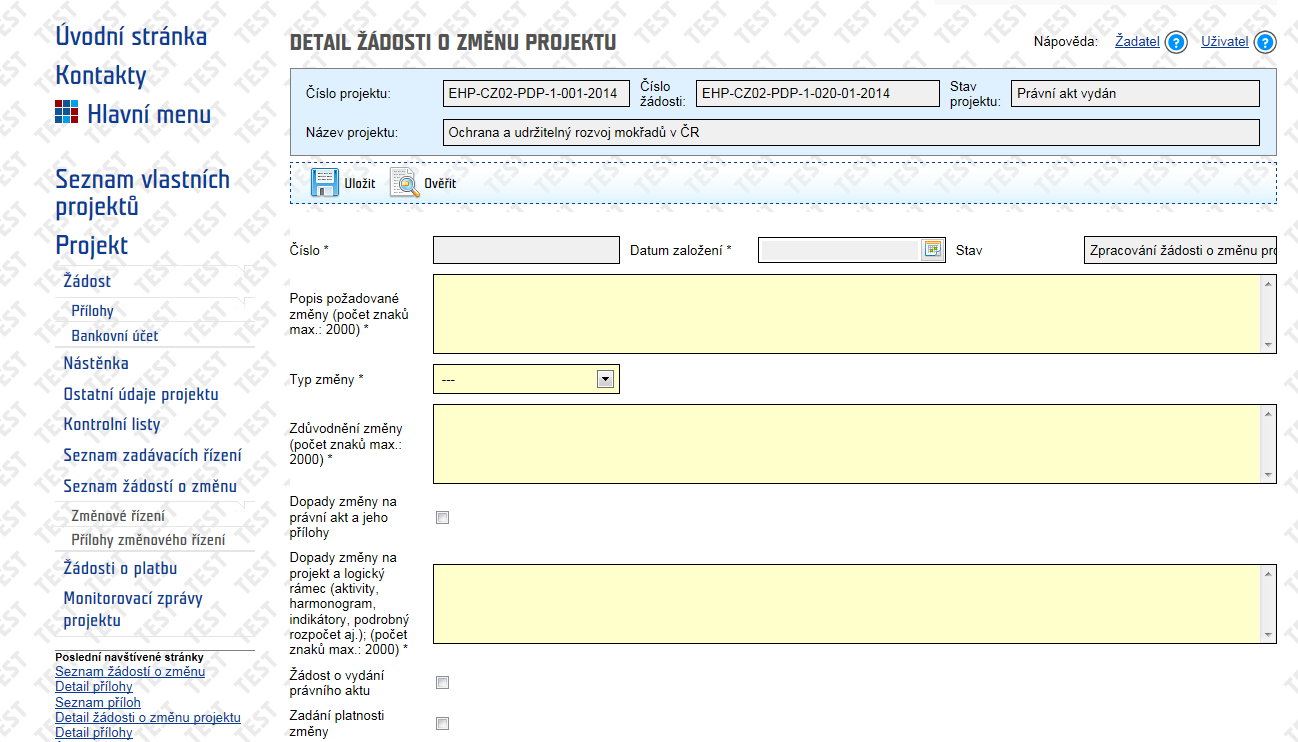
Task: Click the Stav field showing Zpracování žádosti
Action: (1180, 250)
